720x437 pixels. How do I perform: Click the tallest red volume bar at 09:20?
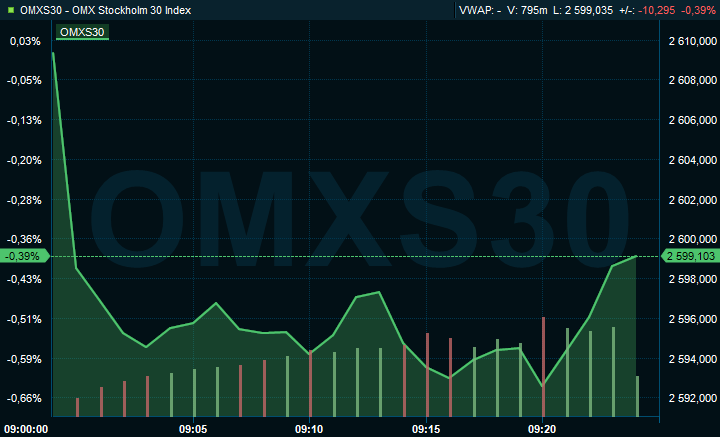[x=543, y=367]
